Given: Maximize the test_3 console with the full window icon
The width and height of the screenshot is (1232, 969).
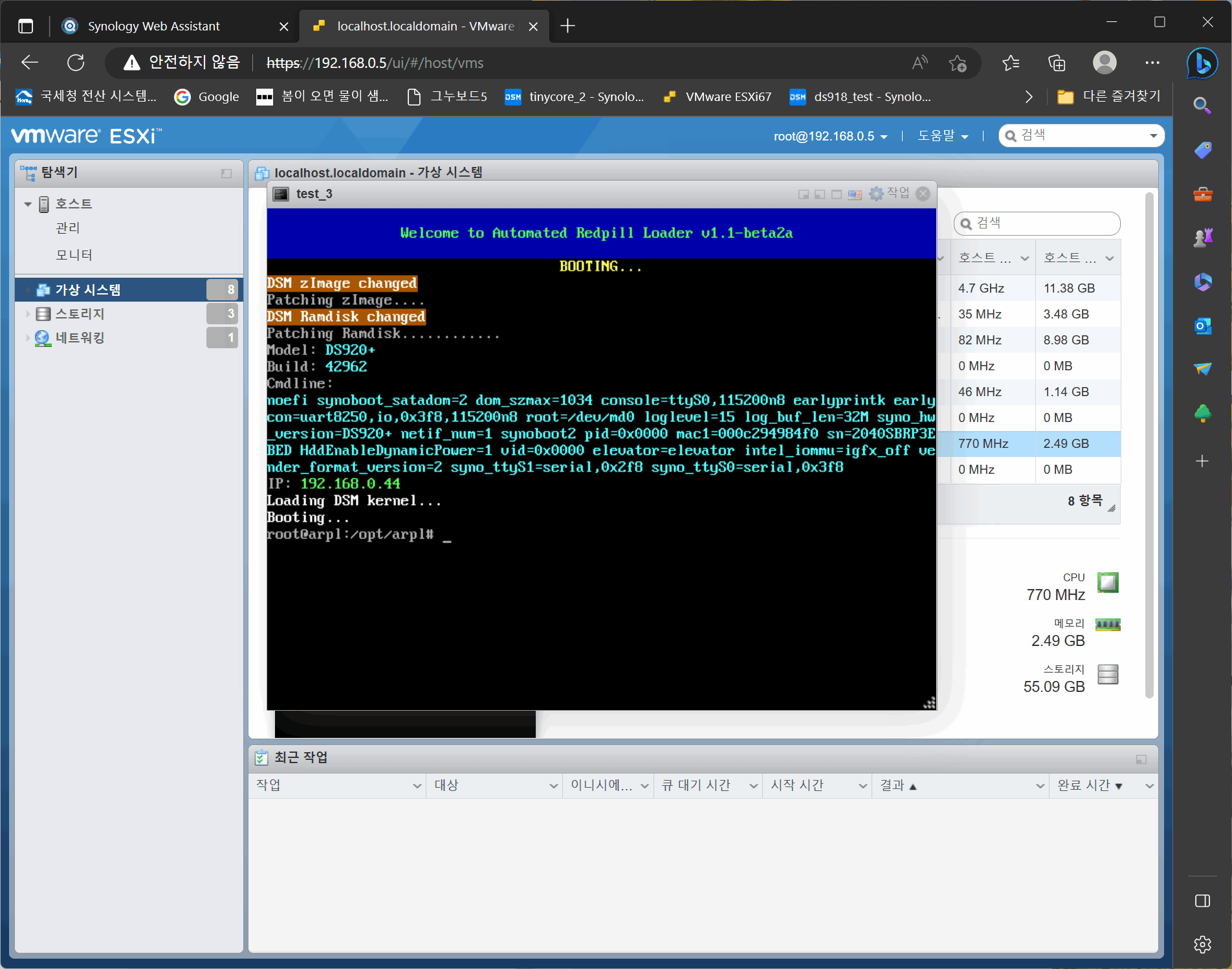Looking at the screenshot, I should pos(837,194).
